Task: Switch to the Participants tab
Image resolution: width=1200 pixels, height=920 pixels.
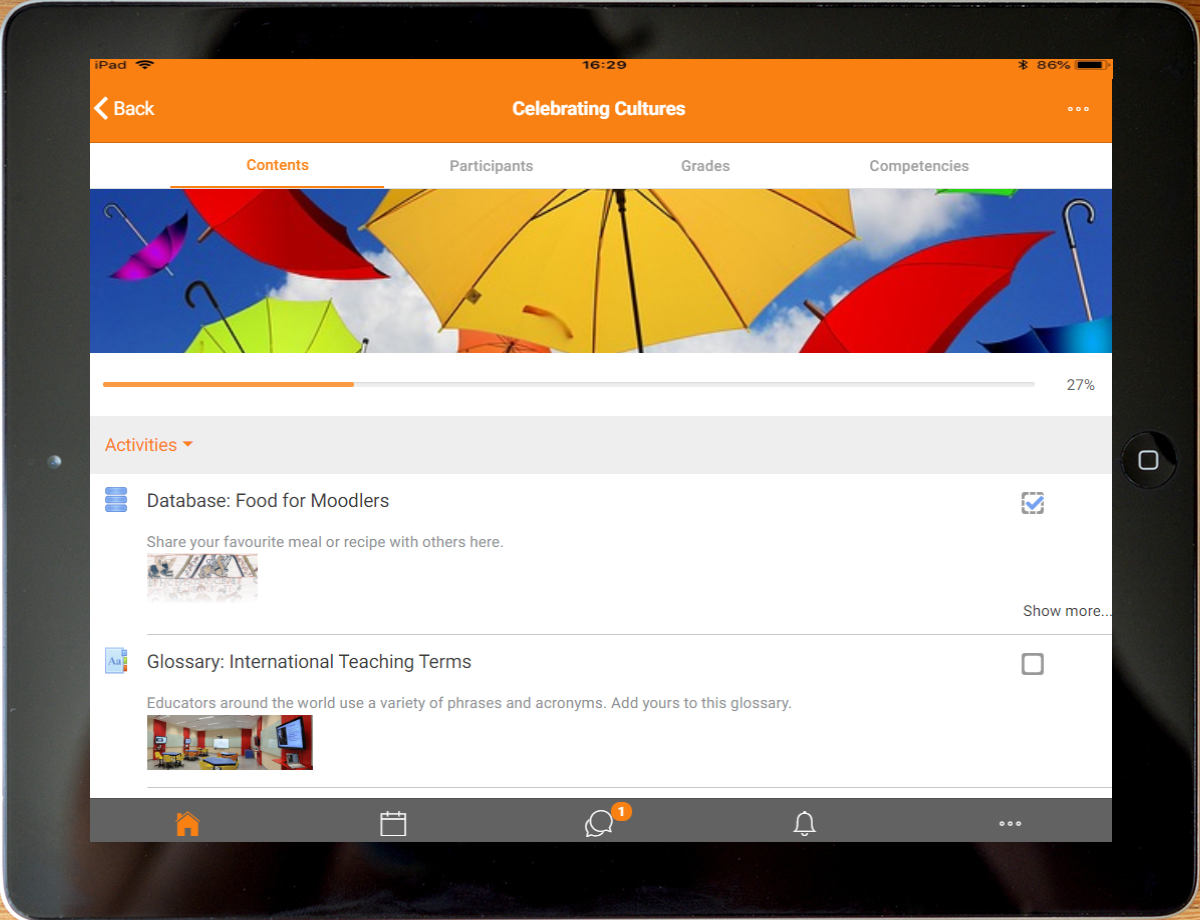Action: click(491, 166)
